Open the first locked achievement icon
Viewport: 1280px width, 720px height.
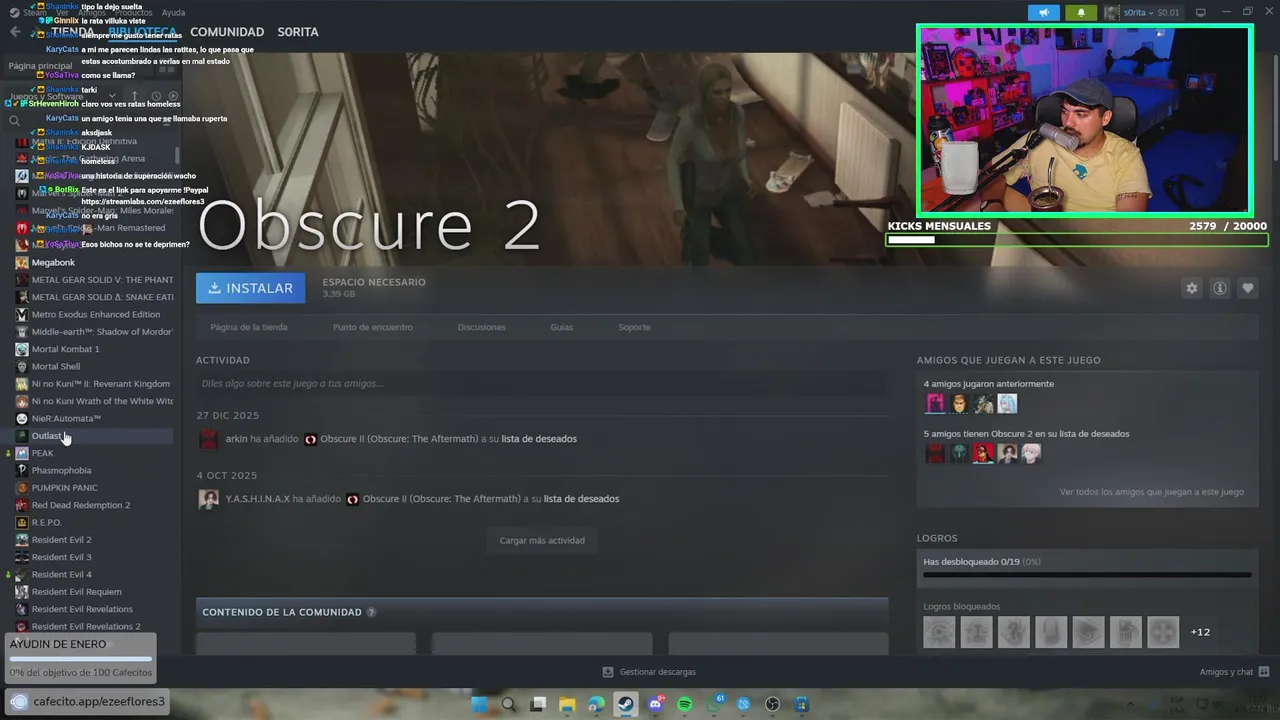(x=939, y=632)
